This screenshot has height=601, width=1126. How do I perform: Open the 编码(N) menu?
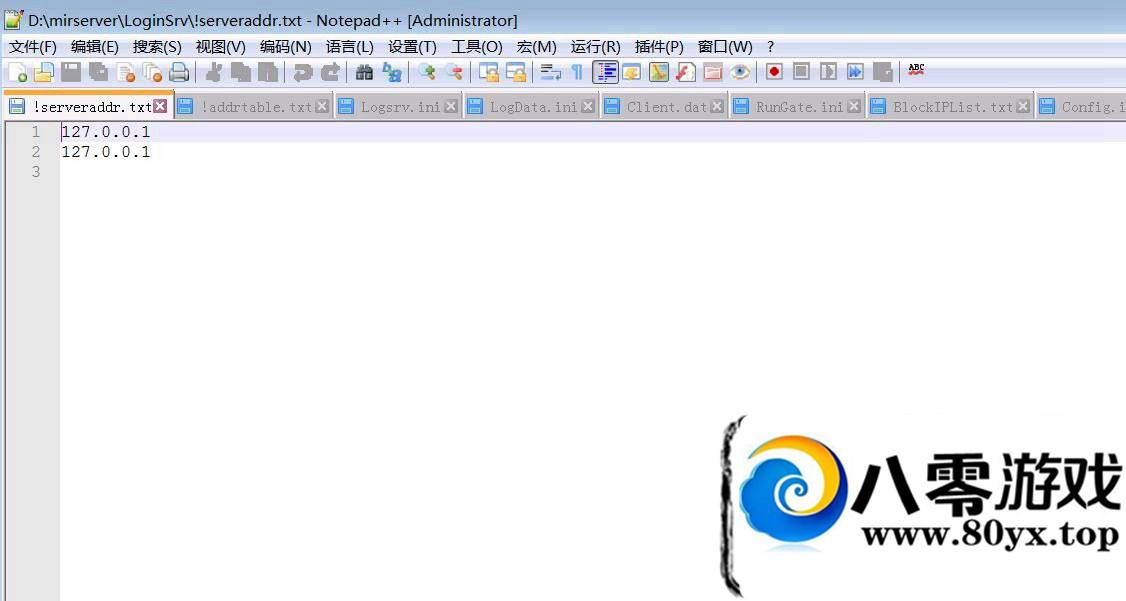[286, 47]
